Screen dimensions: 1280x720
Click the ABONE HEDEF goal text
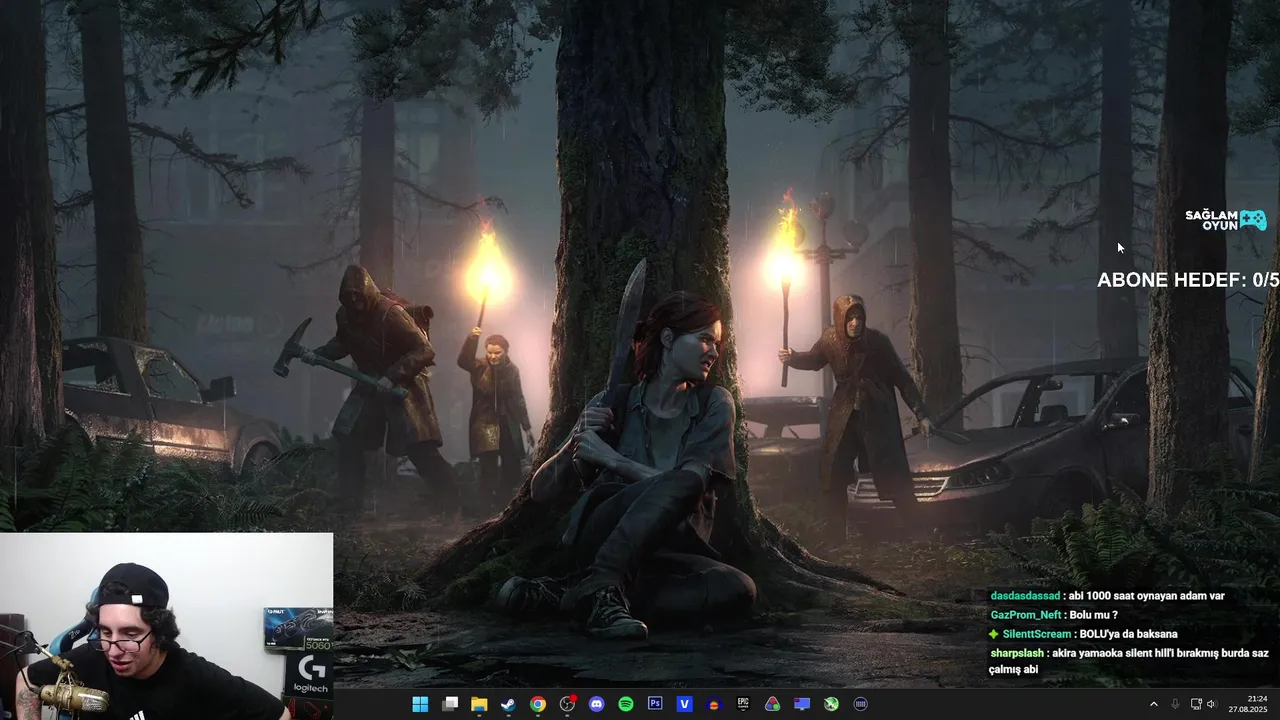(x=1188, y=280)
